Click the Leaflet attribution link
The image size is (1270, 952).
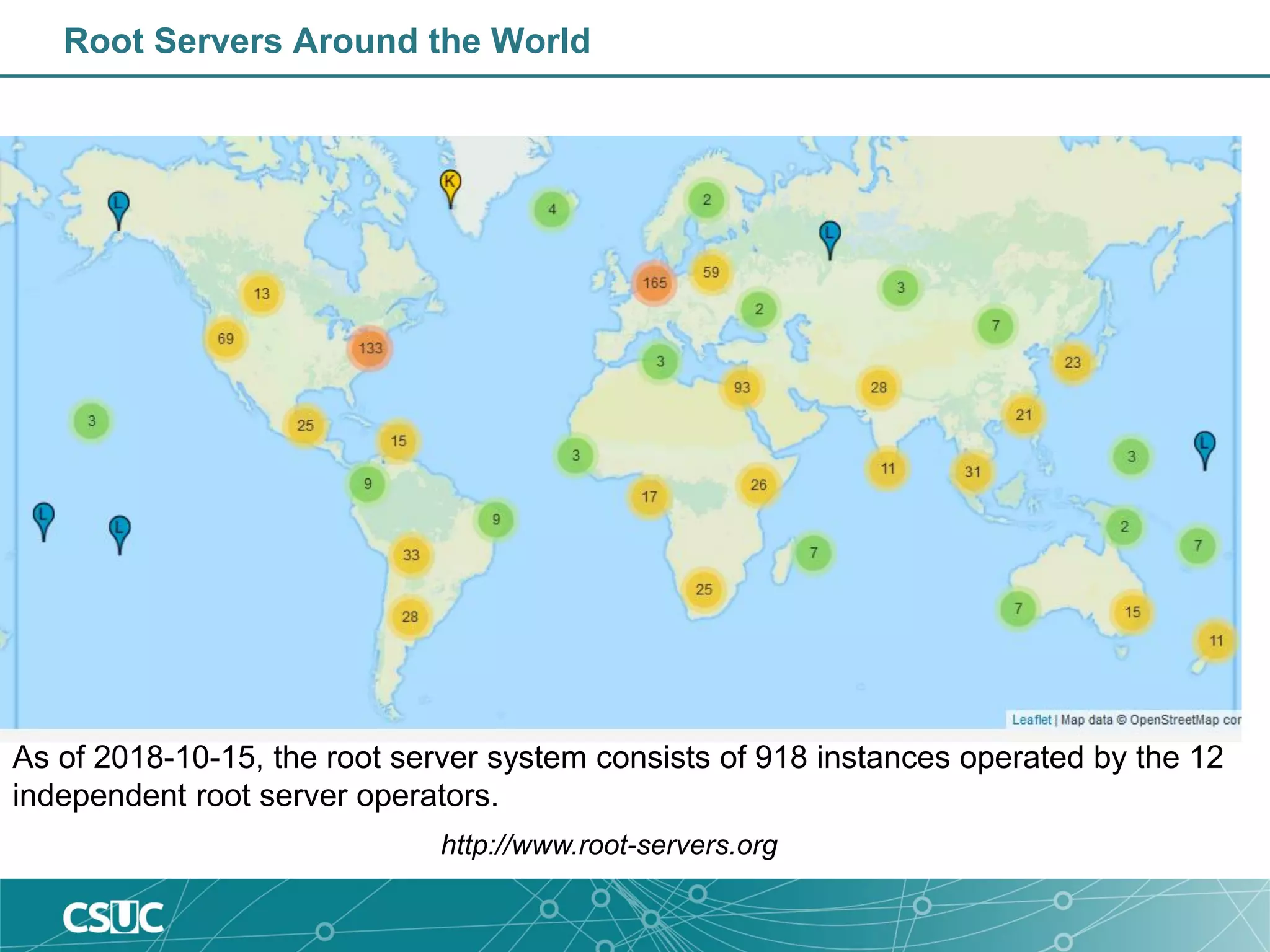click(x=1031, y=720)
